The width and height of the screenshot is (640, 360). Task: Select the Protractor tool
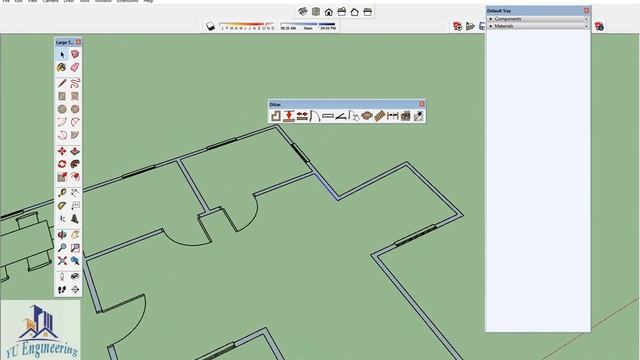pyautogui.click(x=62, y=206)
